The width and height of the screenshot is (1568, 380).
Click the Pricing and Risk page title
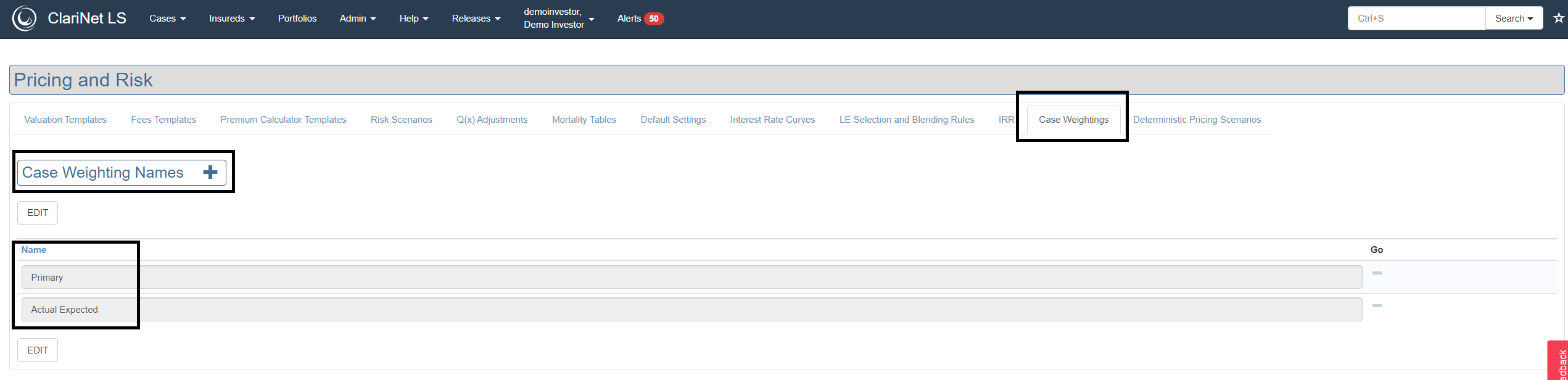click(83, 80)
